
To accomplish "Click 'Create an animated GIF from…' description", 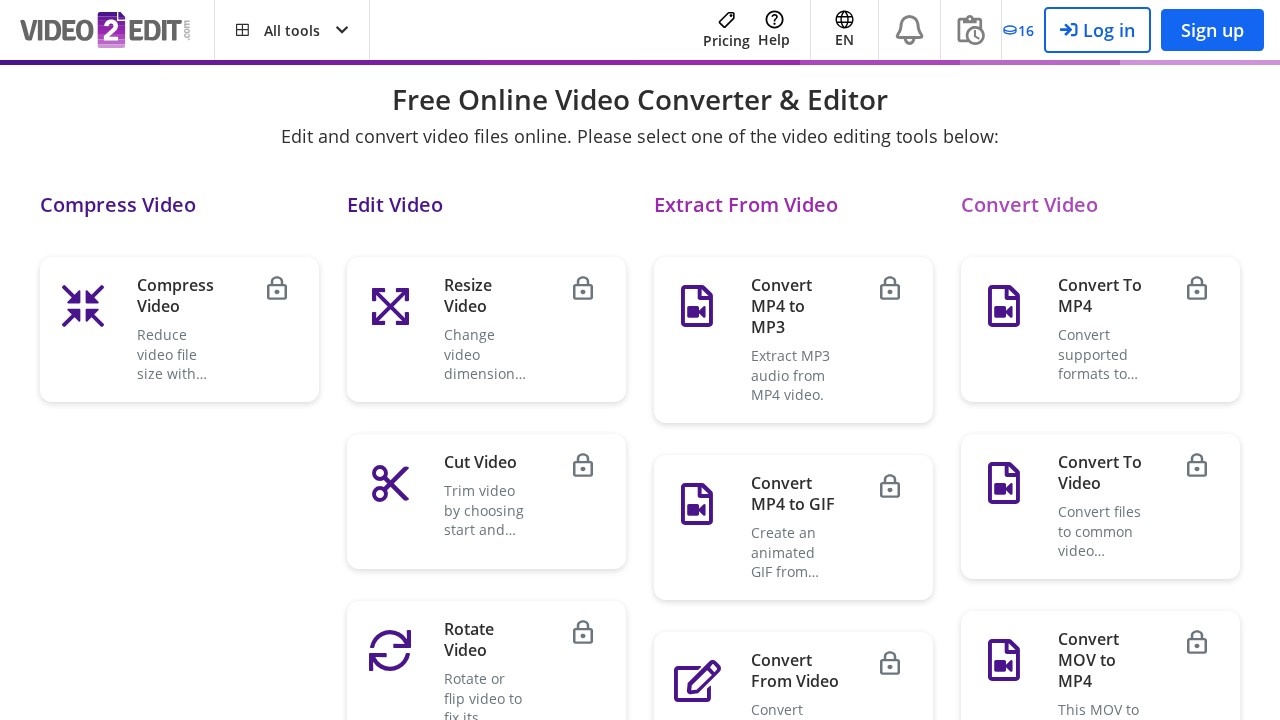I will (785, 553).
